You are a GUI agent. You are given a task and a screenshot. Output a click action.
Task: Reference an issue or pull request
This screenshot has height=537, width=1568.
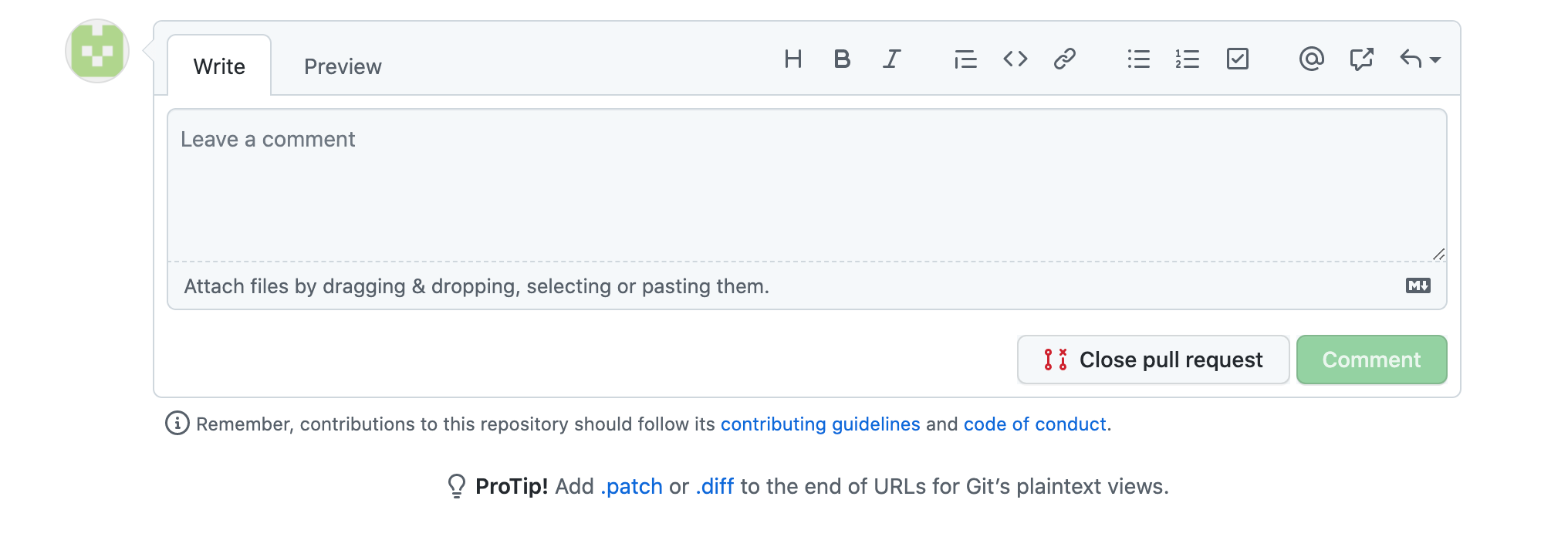[x=1361, y=59]
